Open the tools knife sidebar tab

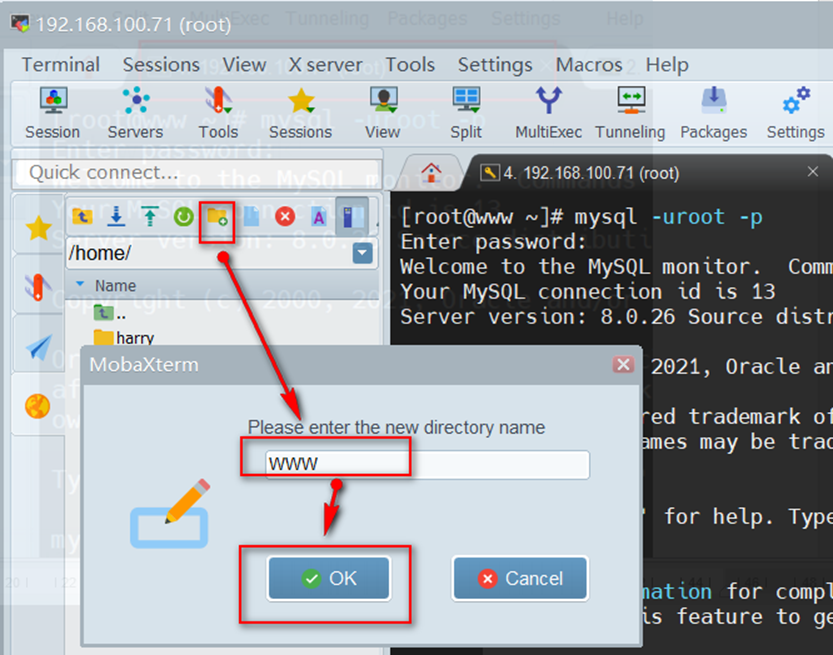tap(38, 287)
